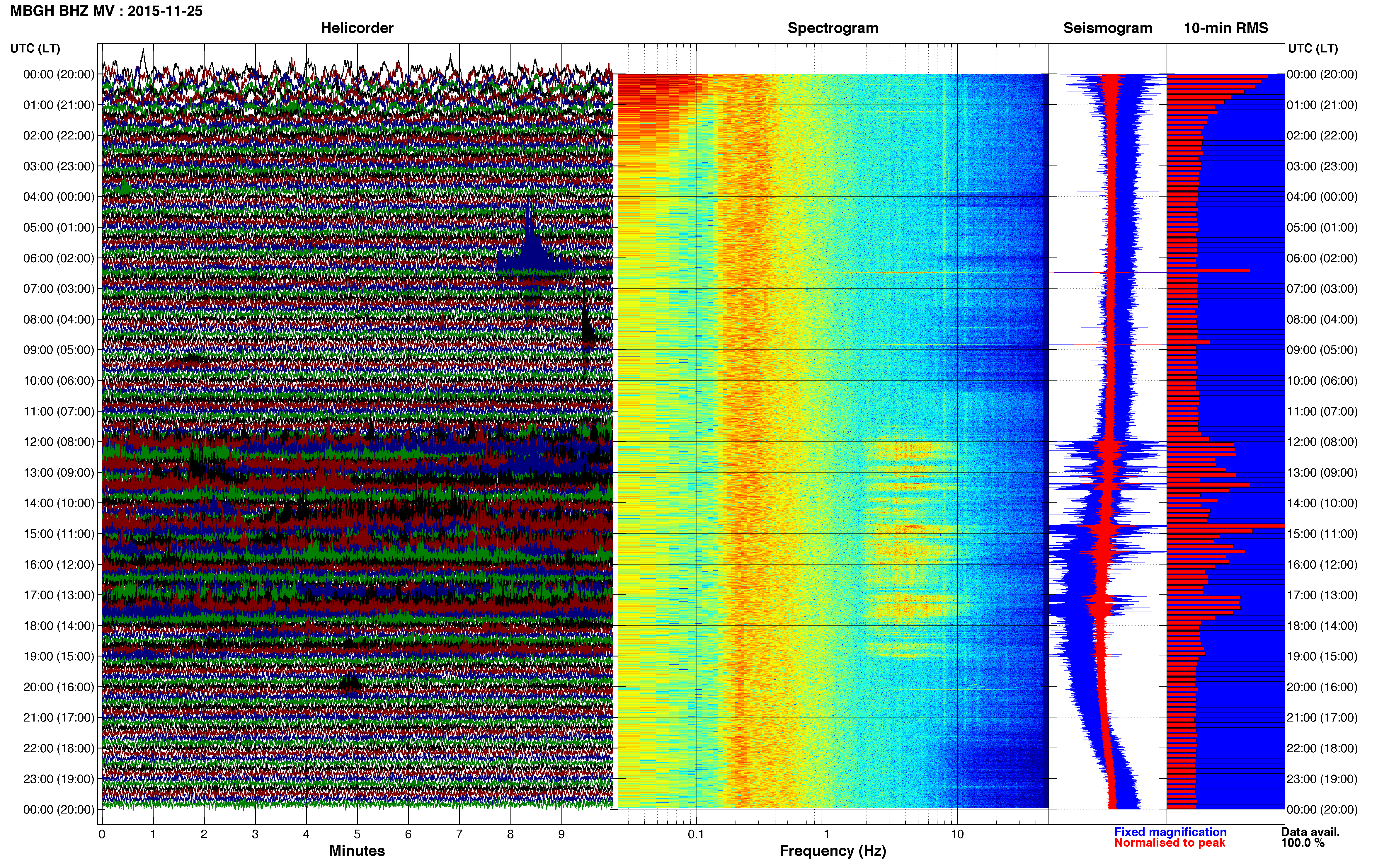The height and width of the screenshot is (868, 1389).
Task: Click minute tick label 7 on the Helicorder axis
Action: 459,834
